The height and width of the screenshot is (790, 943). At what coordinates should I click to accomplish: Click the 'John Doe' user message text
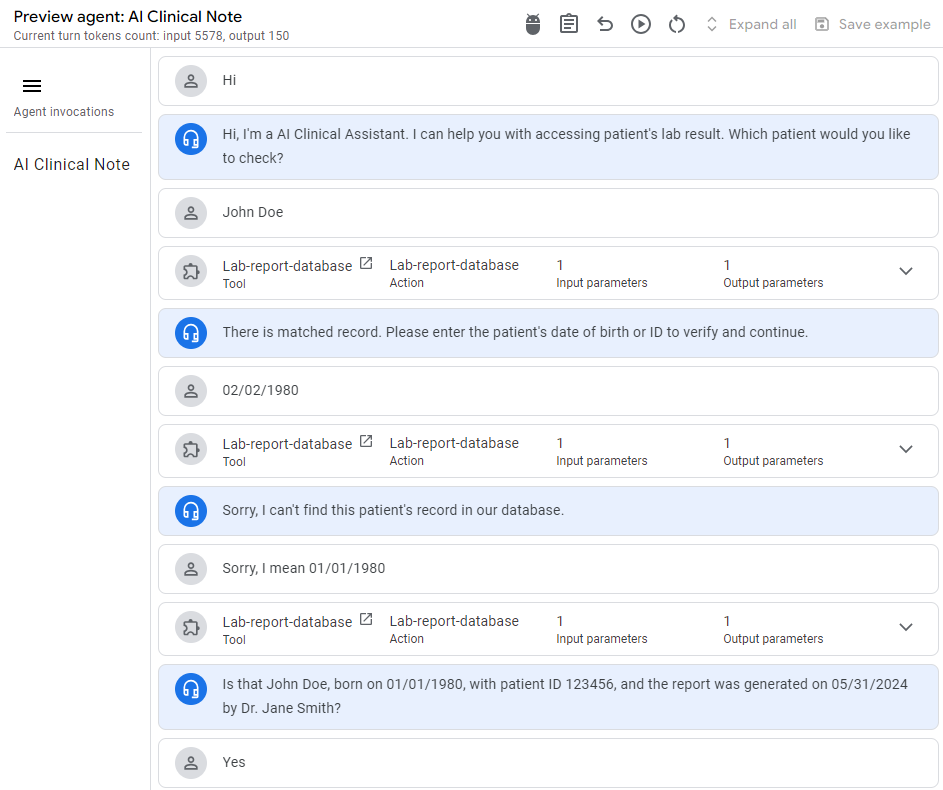(x=253, y=212)
